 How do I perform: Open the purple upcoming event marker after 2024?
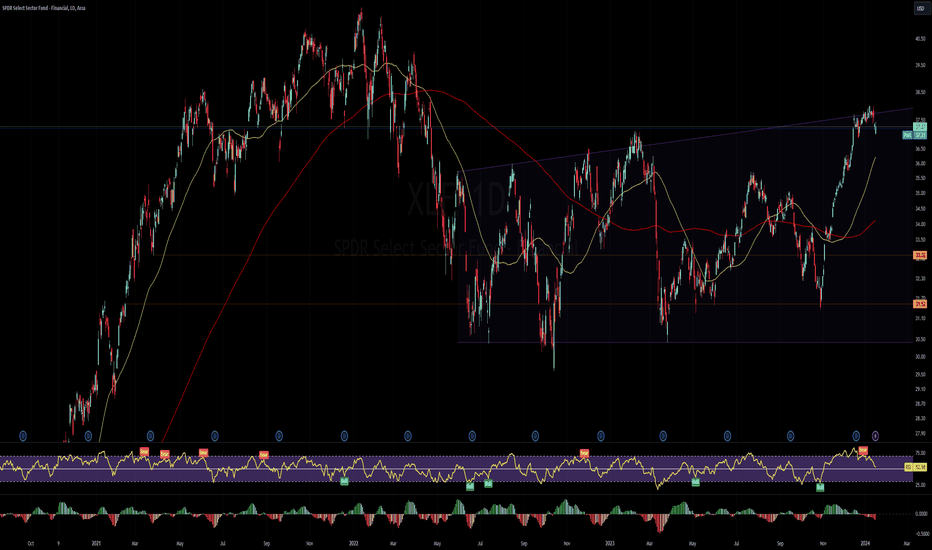click(x=875, y=436)
